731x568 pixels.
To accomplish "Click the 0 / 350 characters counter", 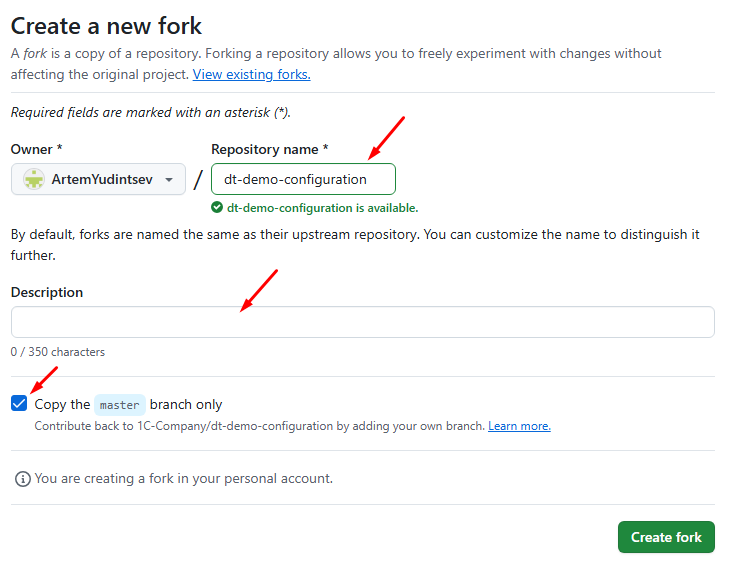I will point(58,352).
